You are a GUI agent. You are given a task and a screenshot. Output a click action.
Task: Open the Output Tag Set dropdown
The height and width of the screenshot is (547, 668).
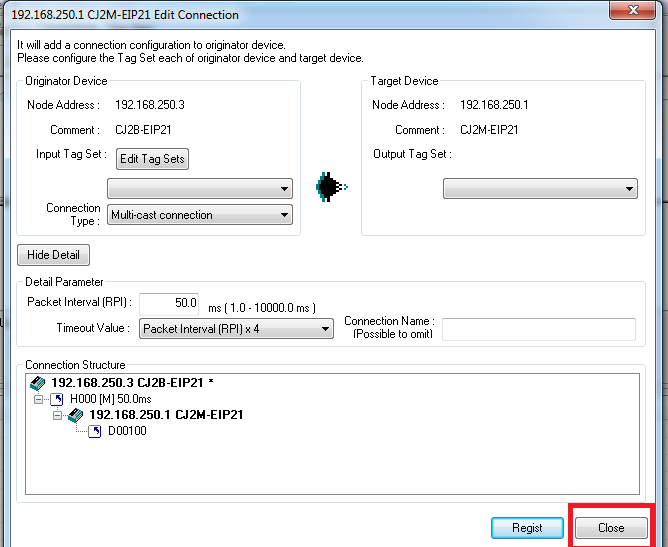(x=540, y=189)
